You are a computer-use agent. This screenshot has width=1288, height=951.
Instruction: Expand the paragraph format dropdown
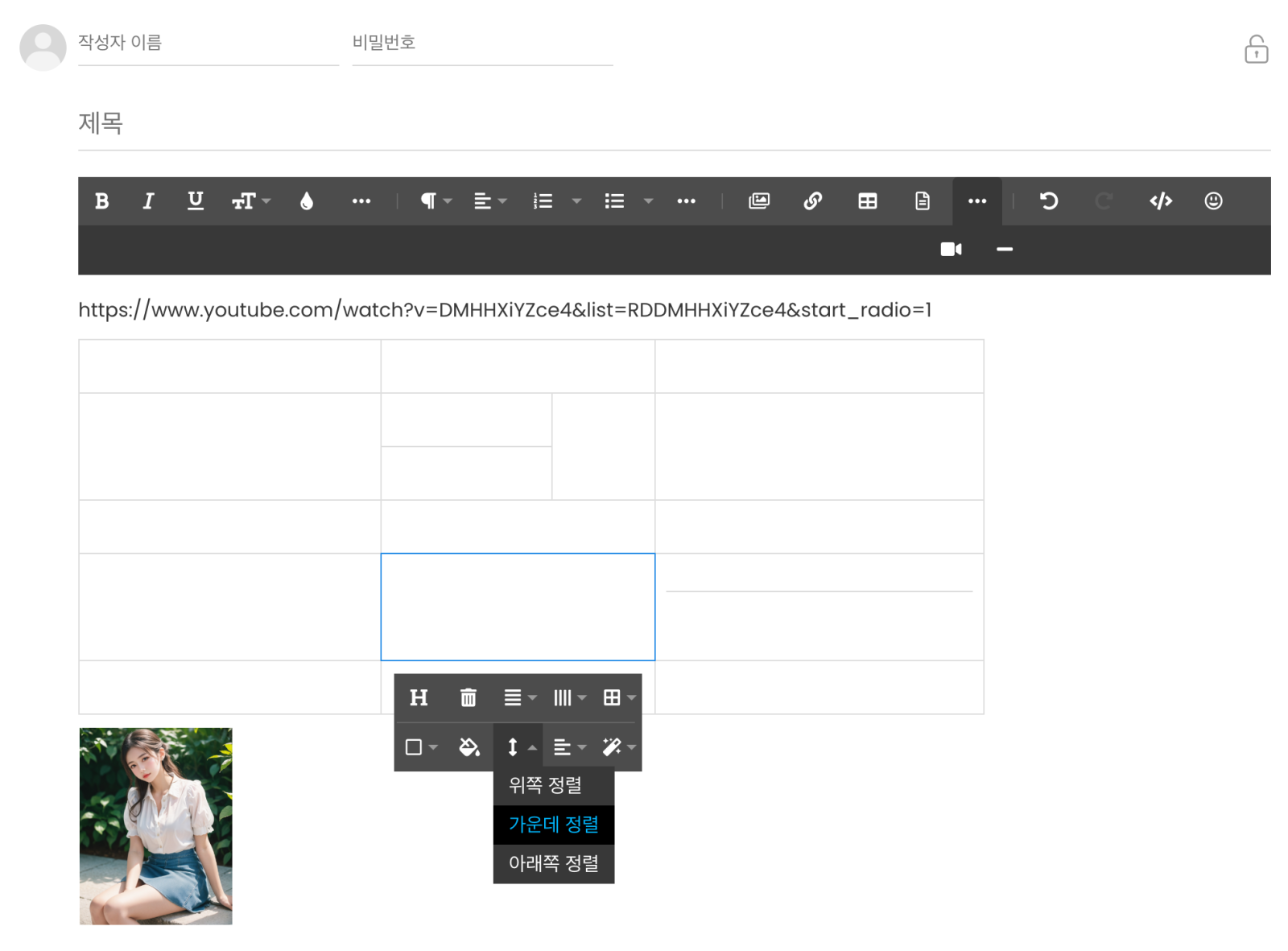[x=436, y=201]
